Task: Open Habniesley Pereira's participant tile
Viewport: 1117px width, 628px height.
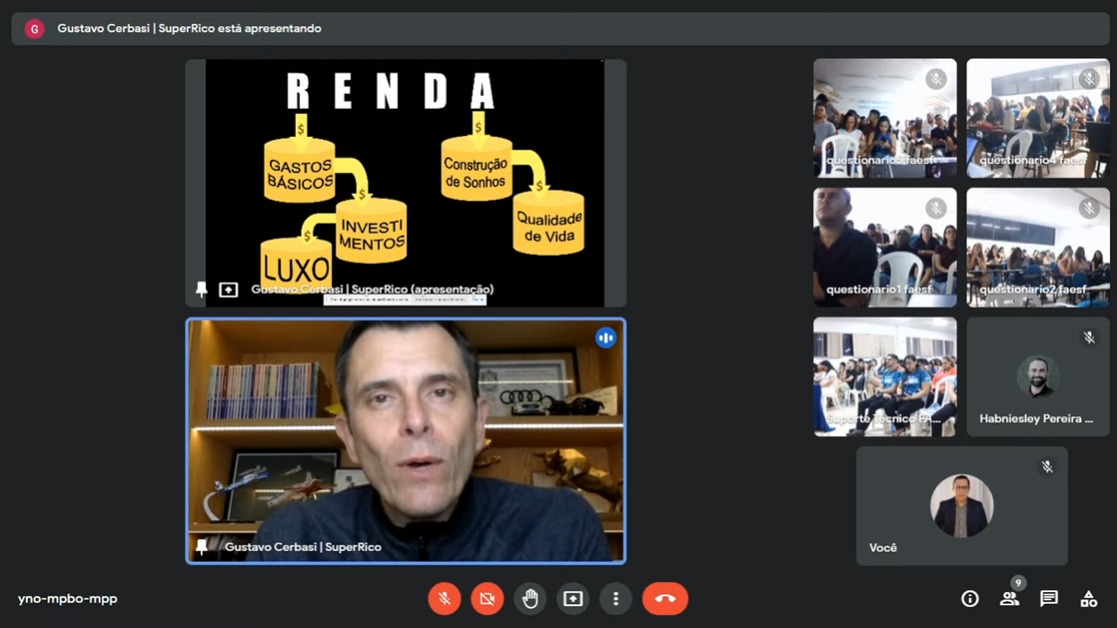Action: (1038, 377)
